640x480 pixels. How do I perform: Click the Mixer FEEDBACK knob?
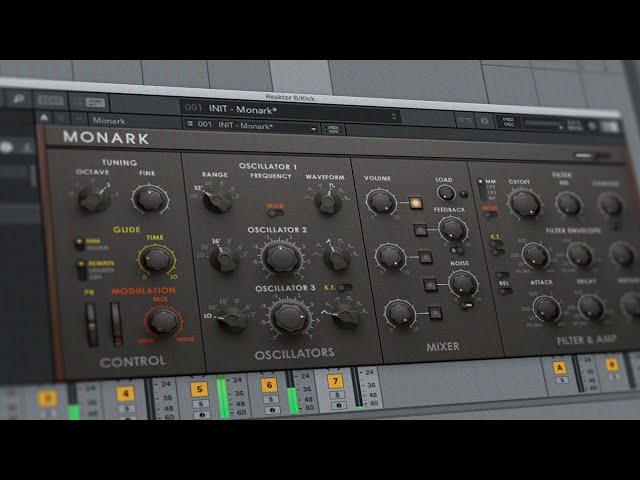pos(452,229)
